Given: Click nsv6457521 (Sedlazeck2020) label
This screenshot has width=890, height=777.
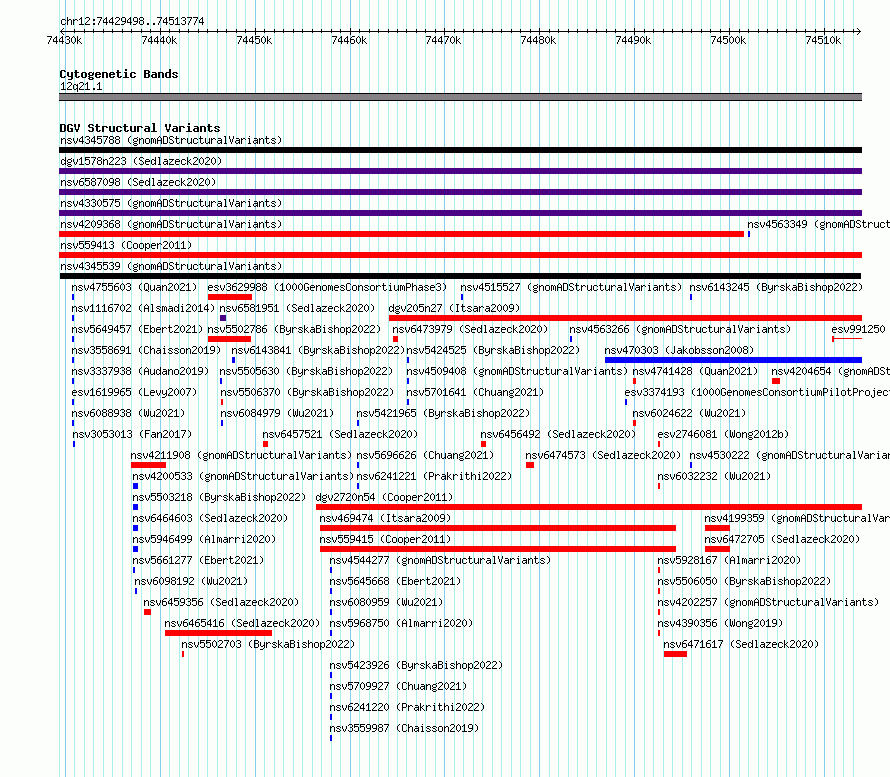Looking at the screenshot, I should [x=340, y=434].
